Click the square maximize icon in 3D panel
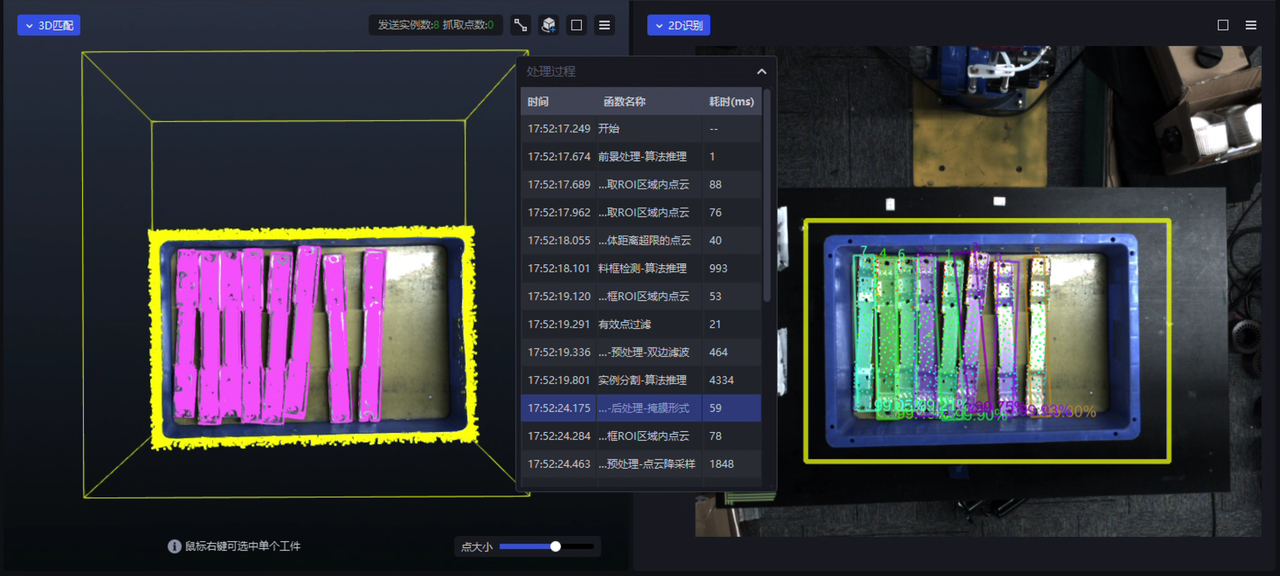 [576, 25]
